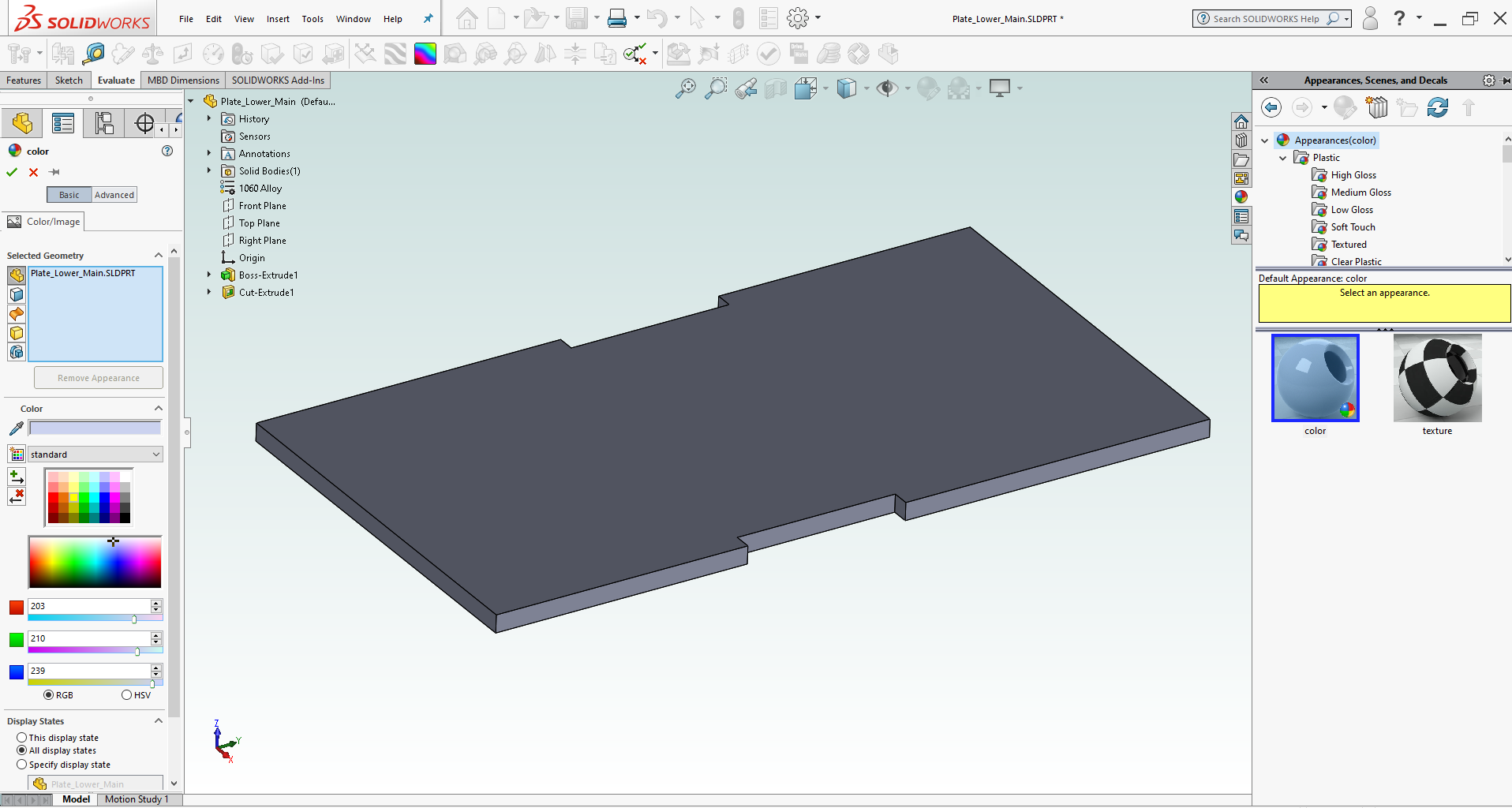Collapse the Selected Geometry section
Screen dimensions: 1512x808
159,256
